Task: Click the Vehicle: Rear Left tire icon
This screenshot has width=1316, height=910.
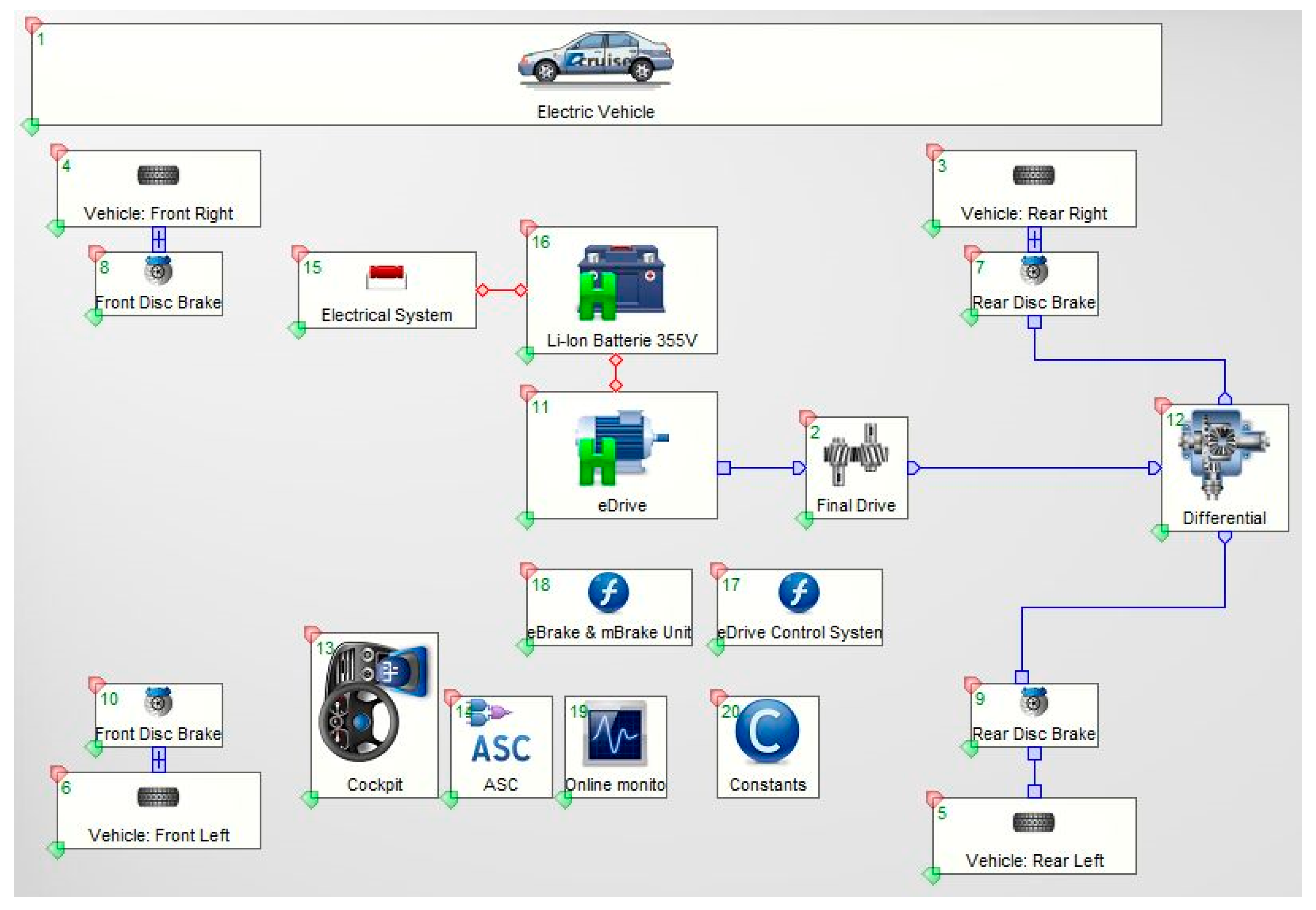Action: [x=1033, y=823]
